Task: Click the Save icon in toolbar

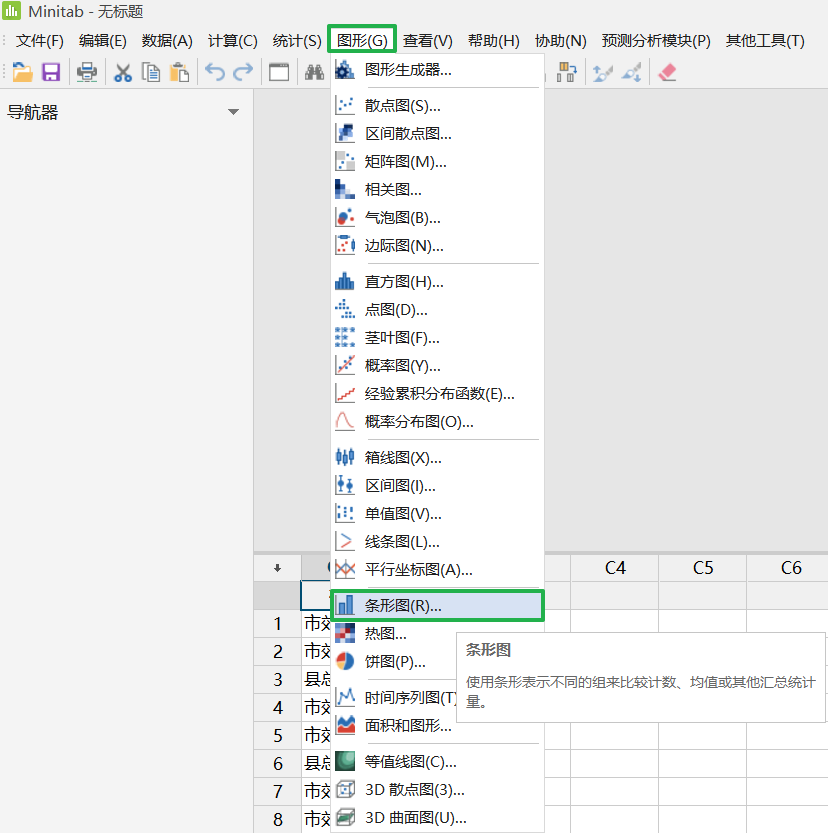Action: [50, 72]
